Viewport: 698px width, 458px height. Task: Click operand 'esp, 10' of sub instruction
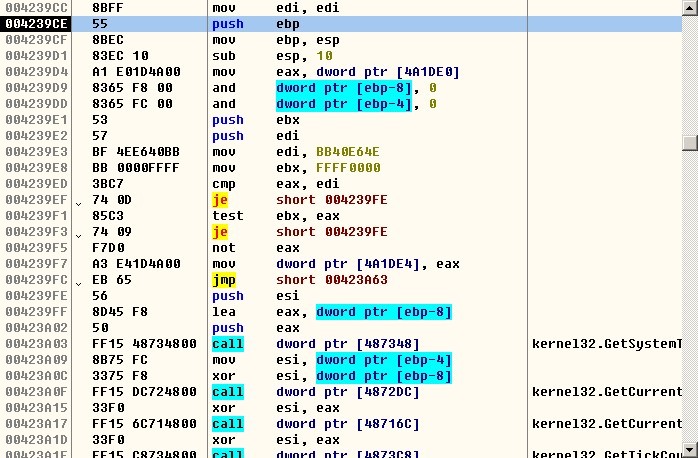pos(304,56)
